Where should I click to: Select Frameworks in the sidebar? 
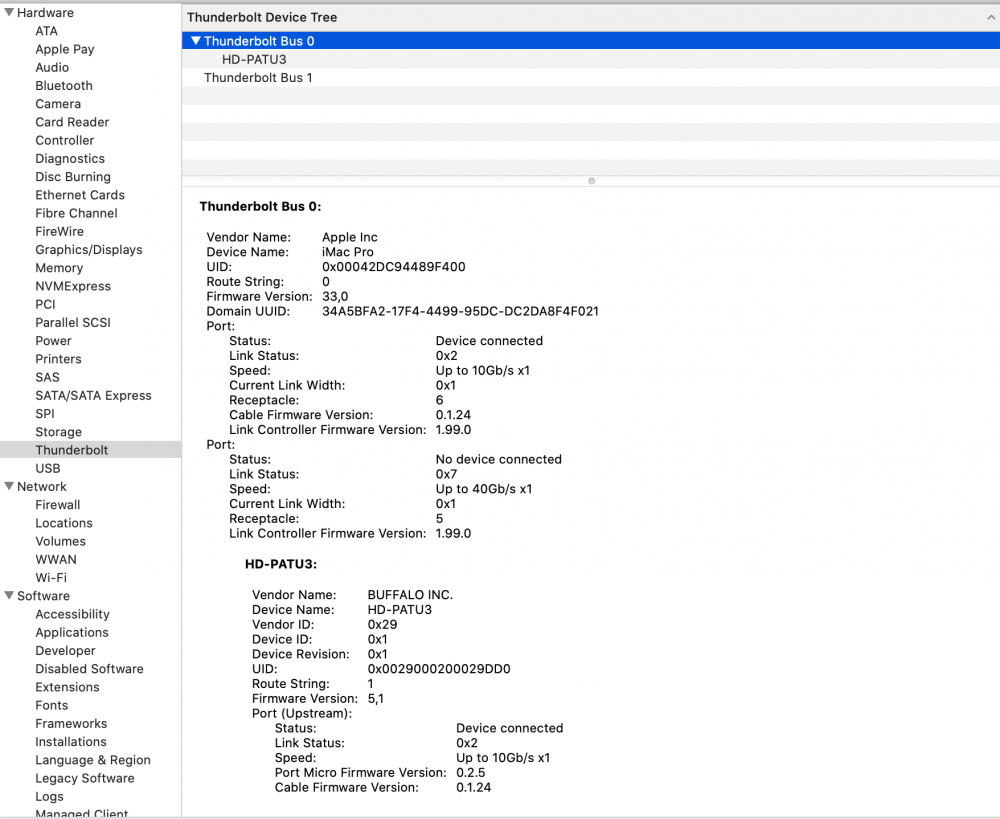tap(71, 723)
